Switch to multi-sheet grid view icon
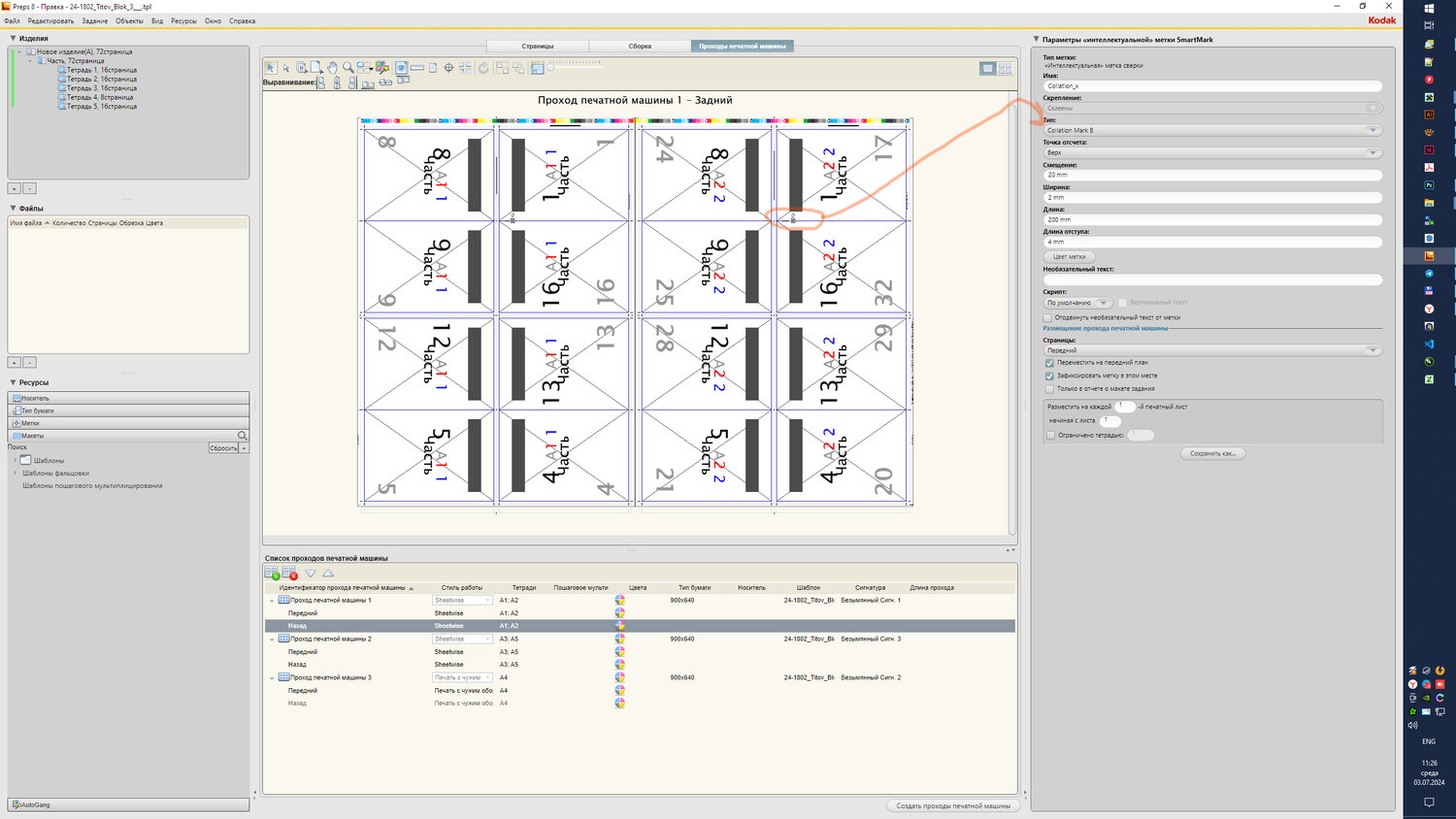1456x819 pixels. tap(1005, 68)
